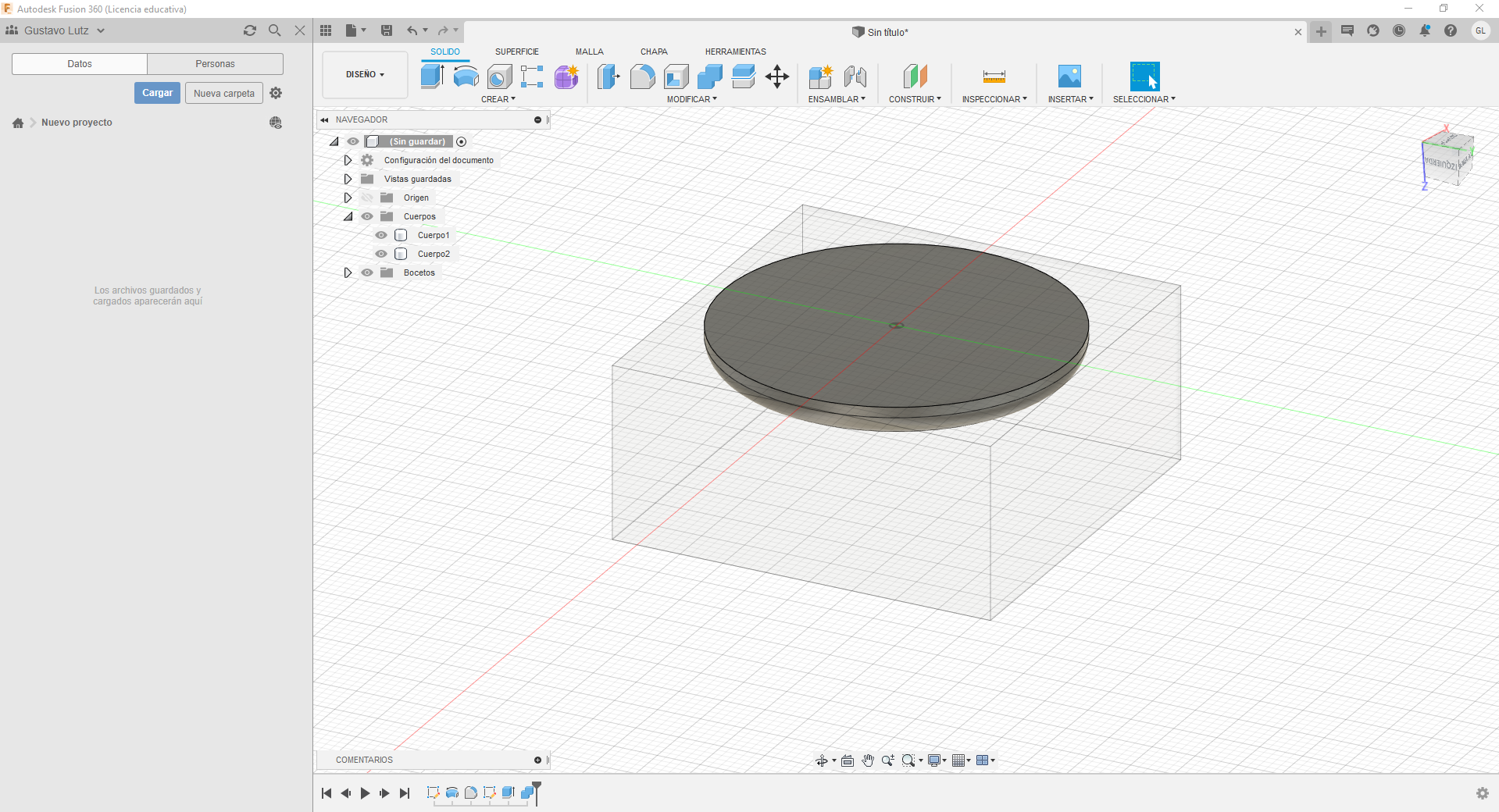Select the Shell tool

[x=676, y=77]
